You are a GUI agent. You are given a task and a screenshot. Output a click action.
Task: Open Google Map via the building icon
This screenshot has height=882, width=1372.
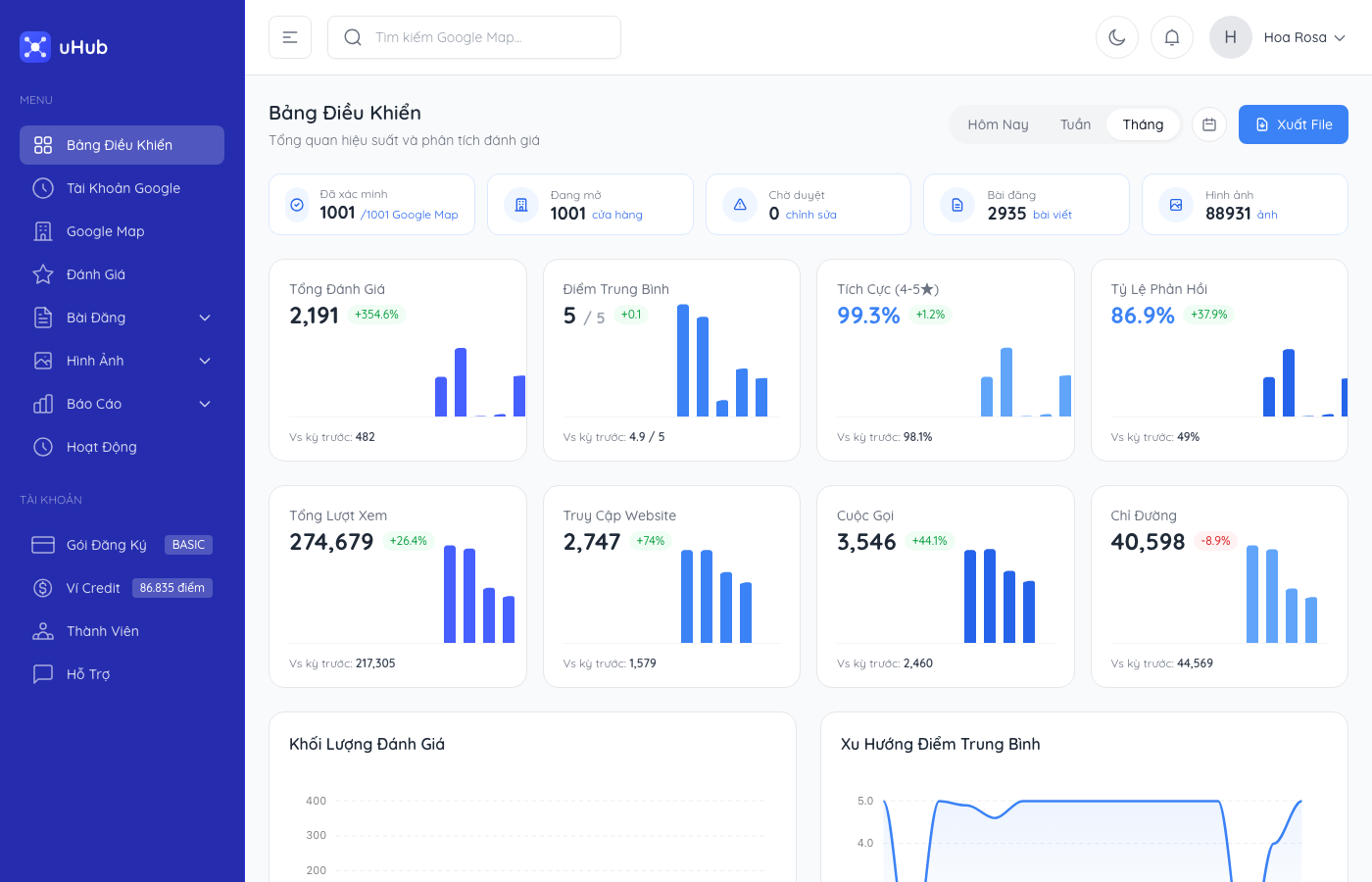43,231
